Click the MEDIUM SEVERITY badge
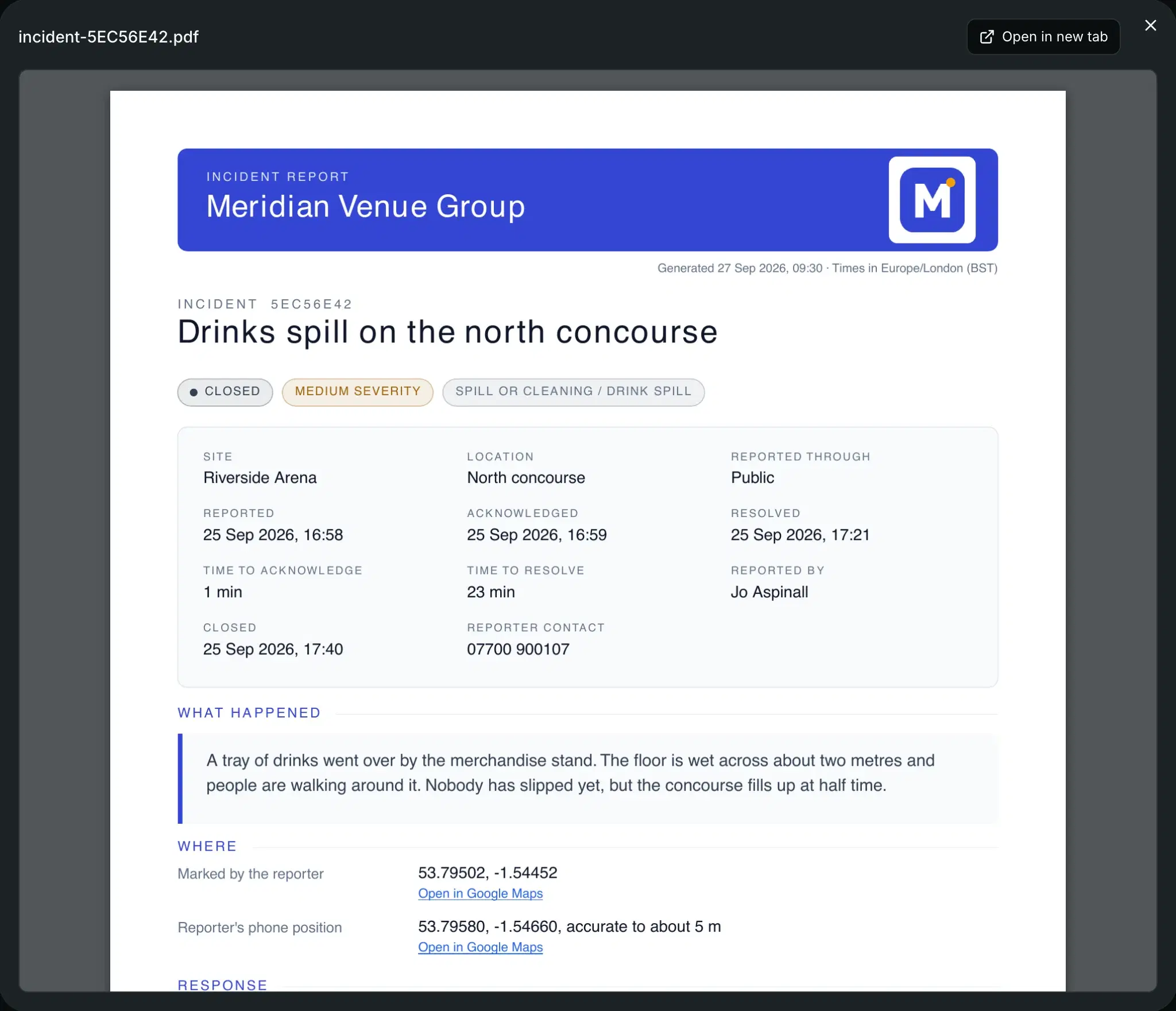Viewport: 1176px width, 1011px height. (358, 392)
